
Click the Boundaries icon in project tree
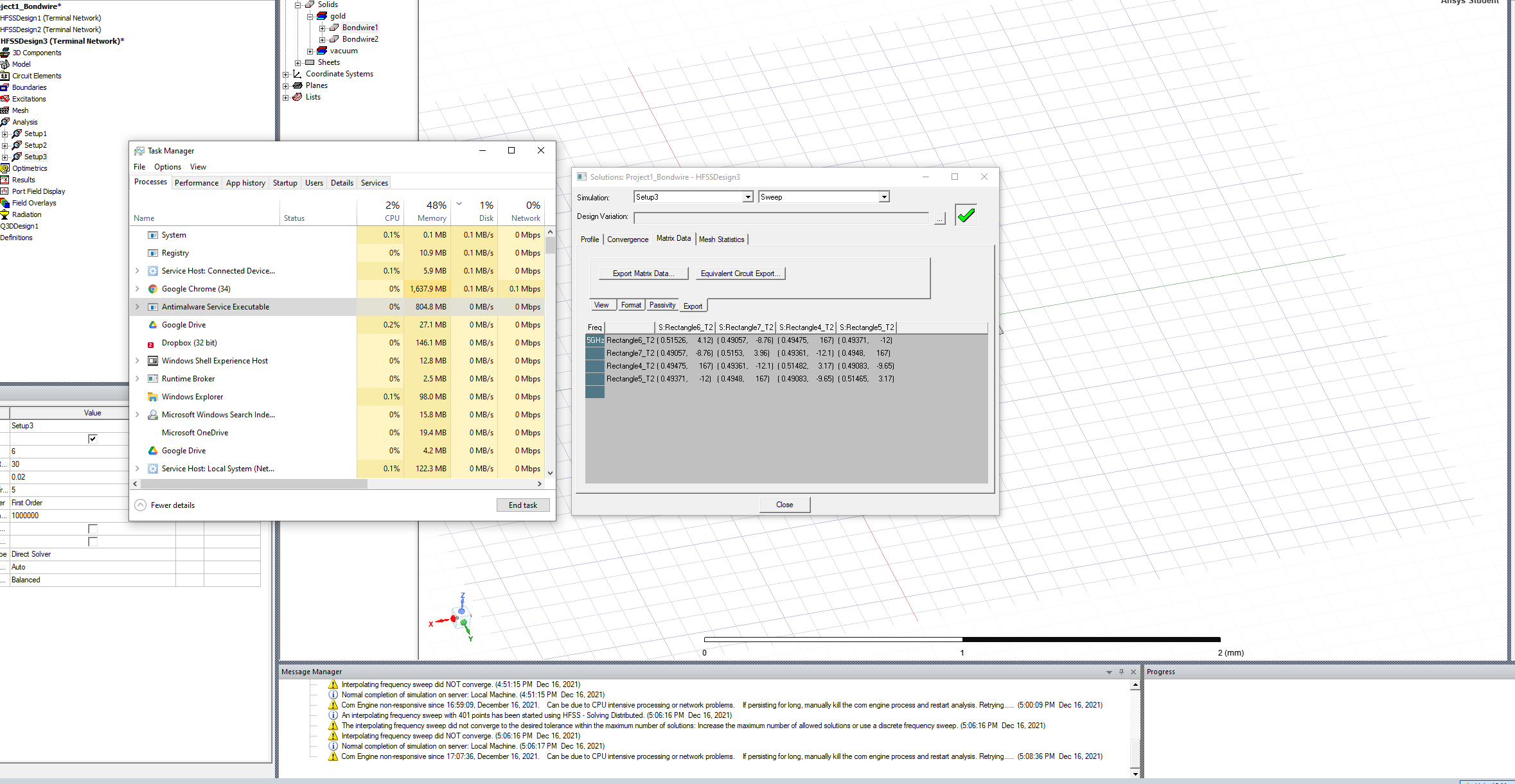tap(4, 87)
